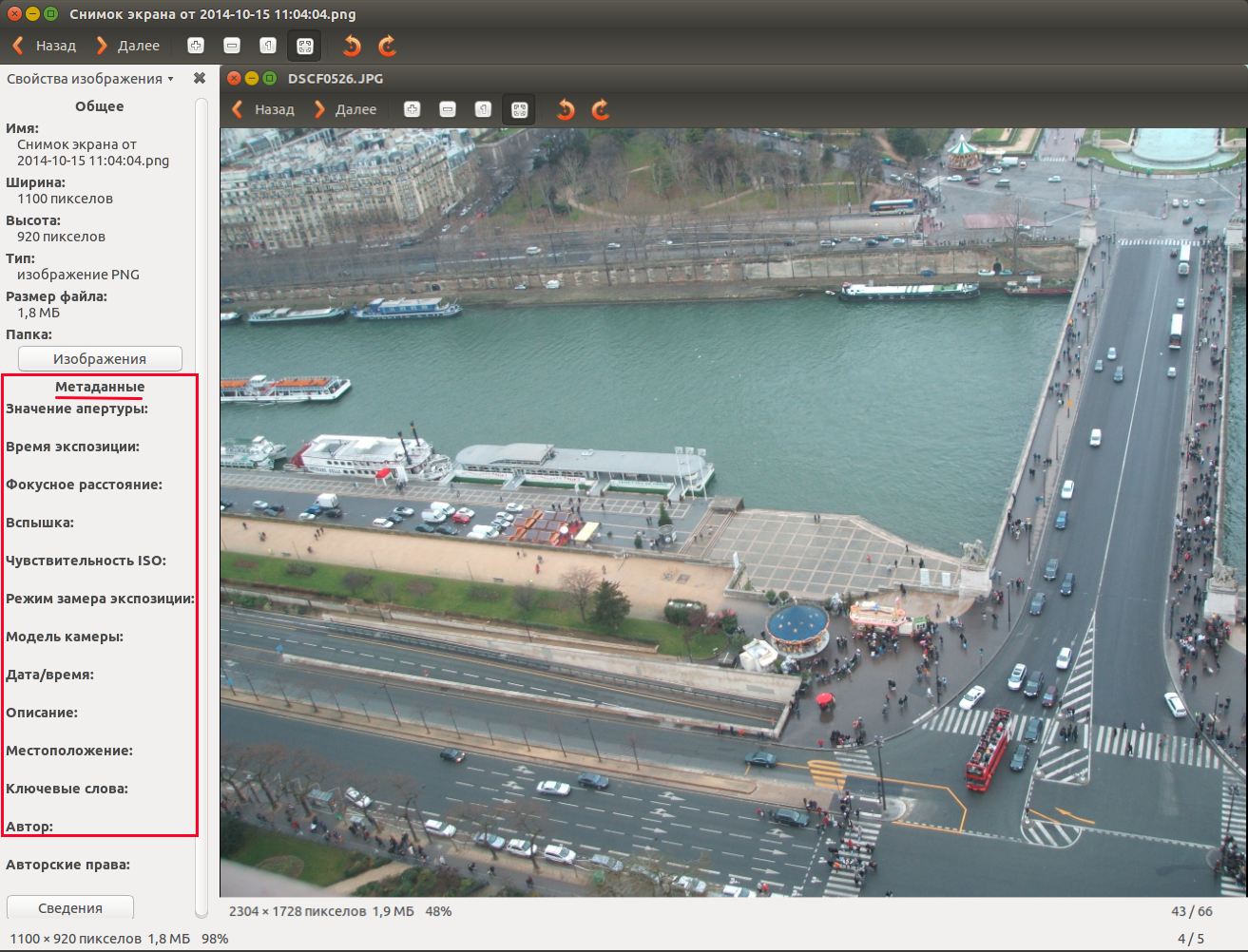Click Далее in the DSCF0526.JPG window
This screenshot has height=952, width=1248.
346,109
